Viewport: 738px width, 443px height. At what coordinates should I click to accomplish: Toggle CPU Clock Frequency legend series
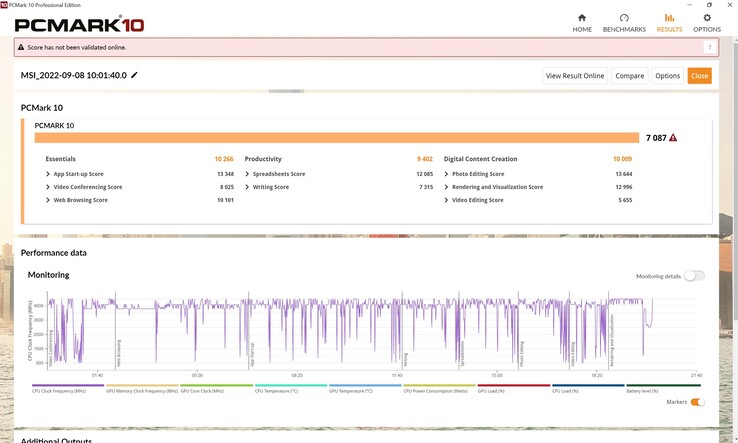click(68, 388)
